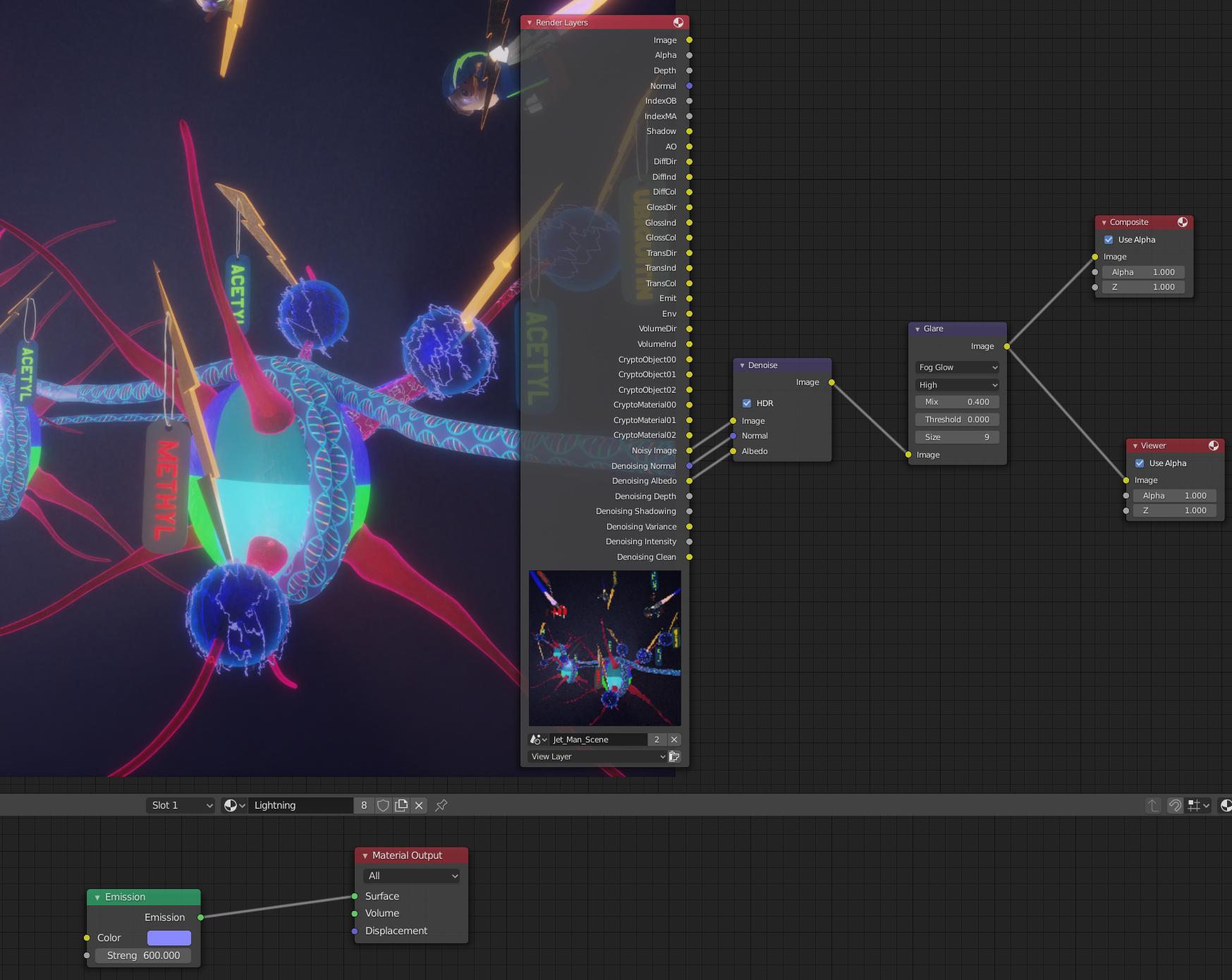Toggle preview icon on Composite node header
Viewport: 1232px width, 980px height.
[1183, 222]
